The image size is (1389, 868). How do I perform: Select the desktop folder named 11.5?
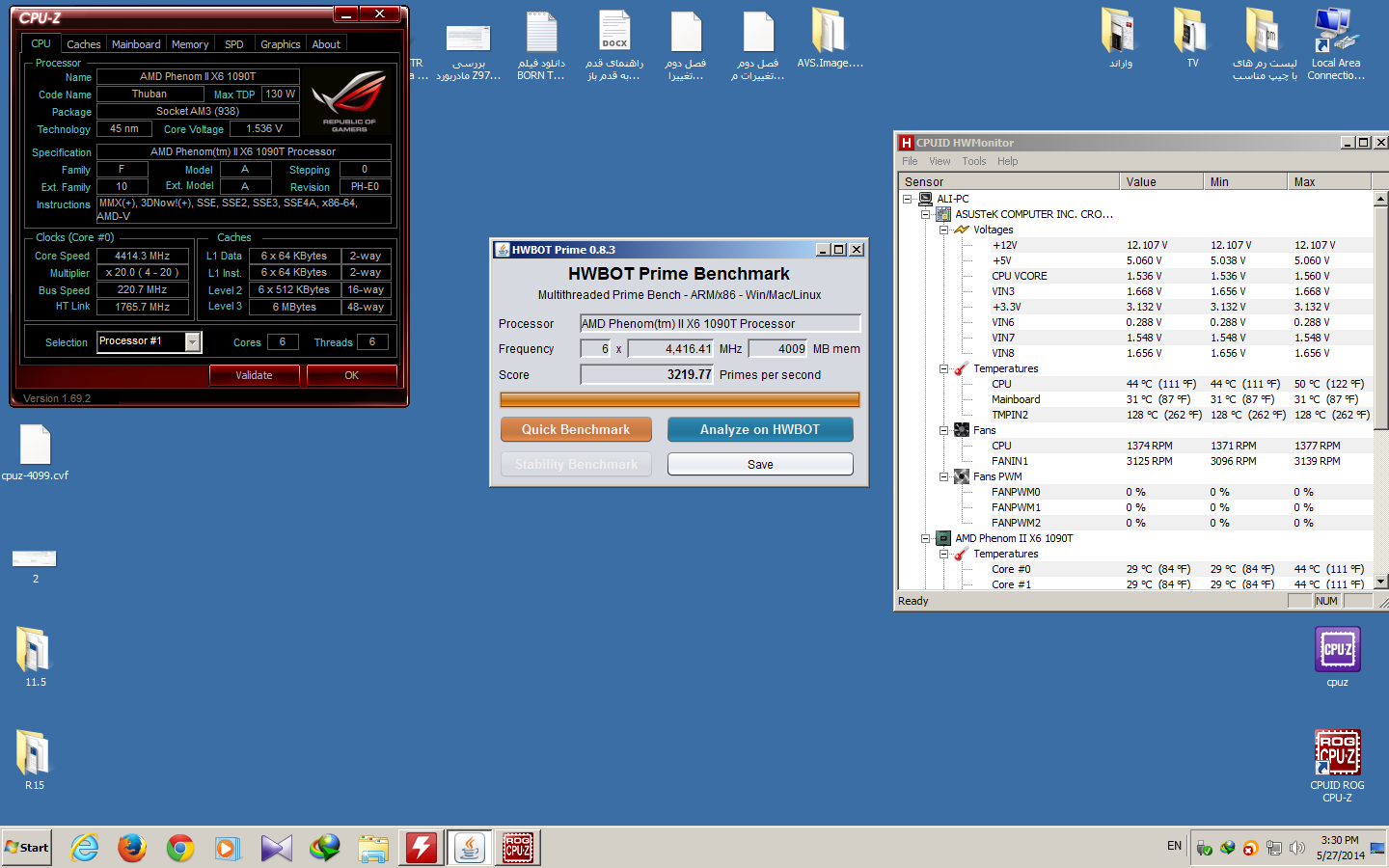point(35,656)
